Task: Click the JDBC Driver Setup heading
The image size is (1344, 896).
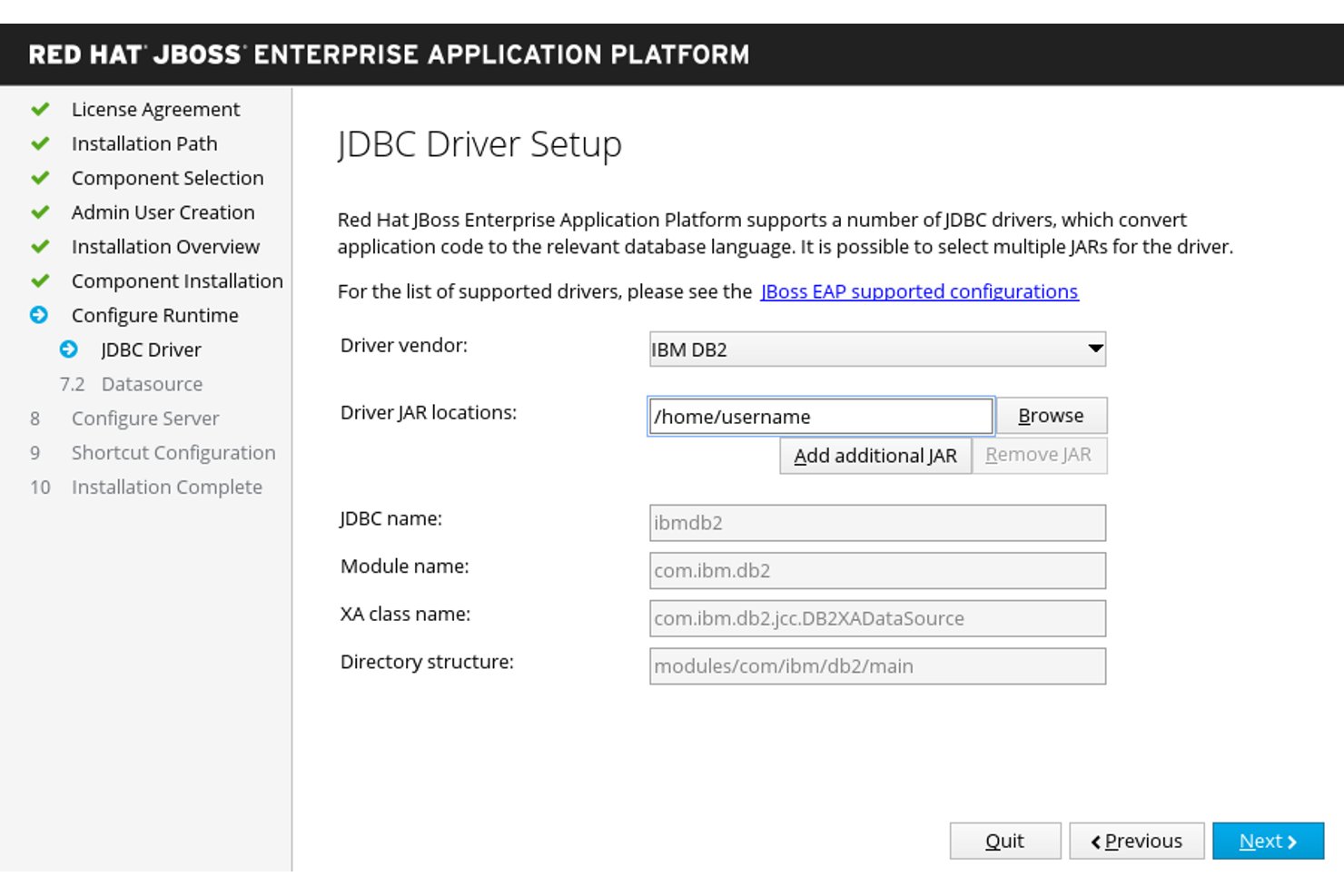Action: click(479, 145)
